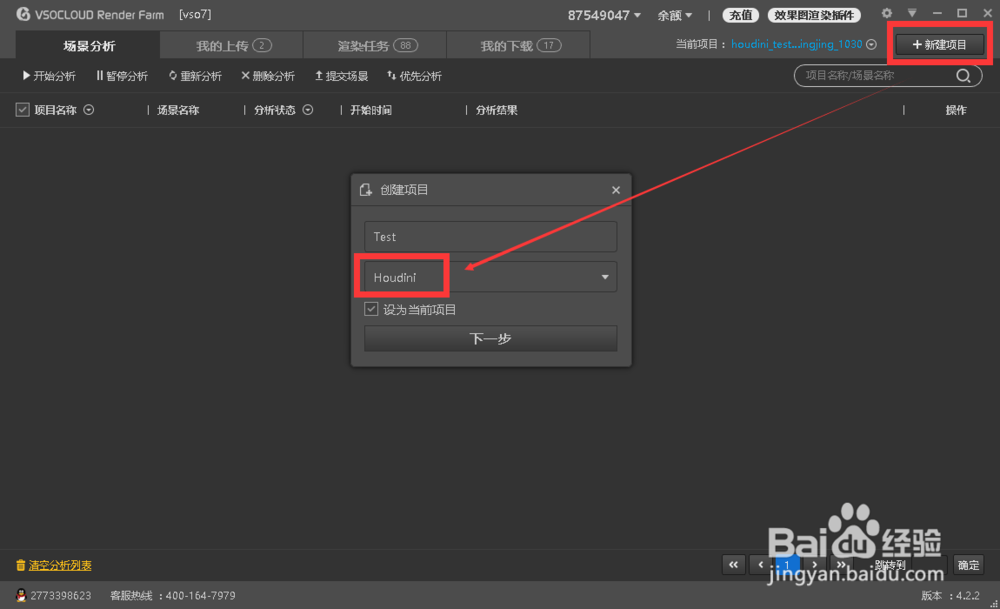Viewport: 1000px width, 609px height.
Task: Click Operation (操作) column header
Action: click(955, 110)
